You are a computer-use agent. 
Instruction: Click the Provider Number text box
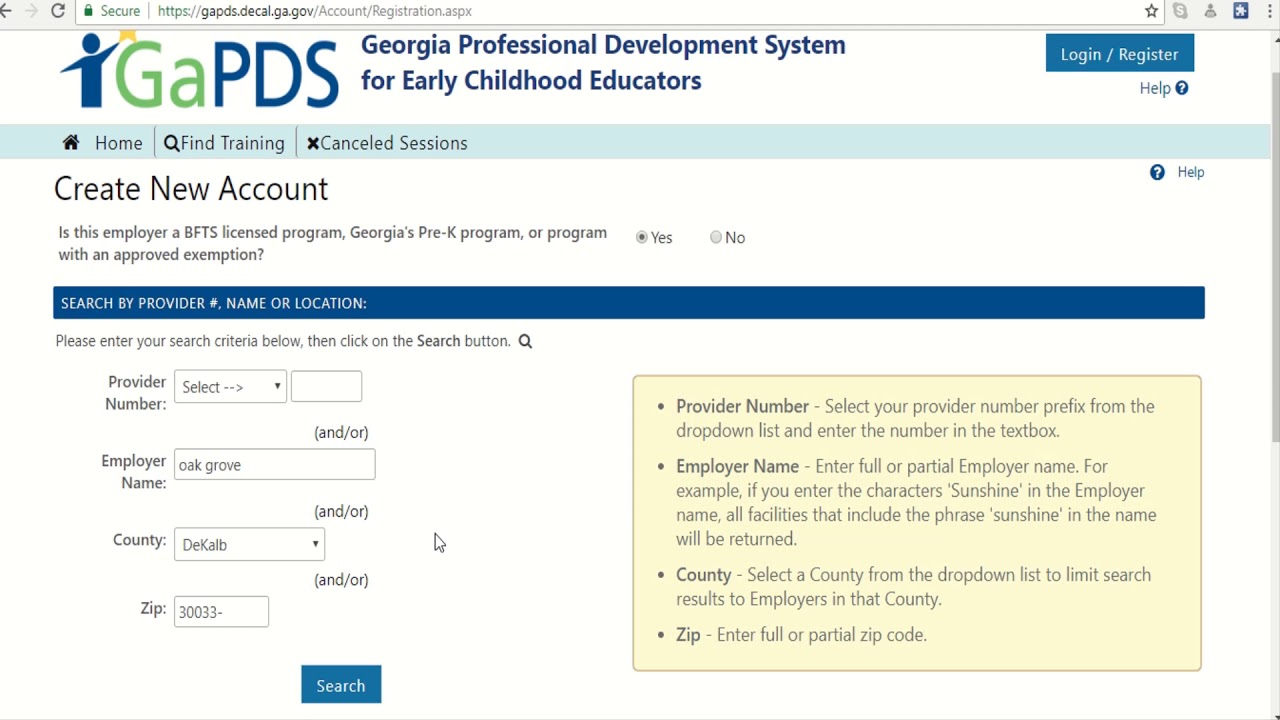coord(326,386)
